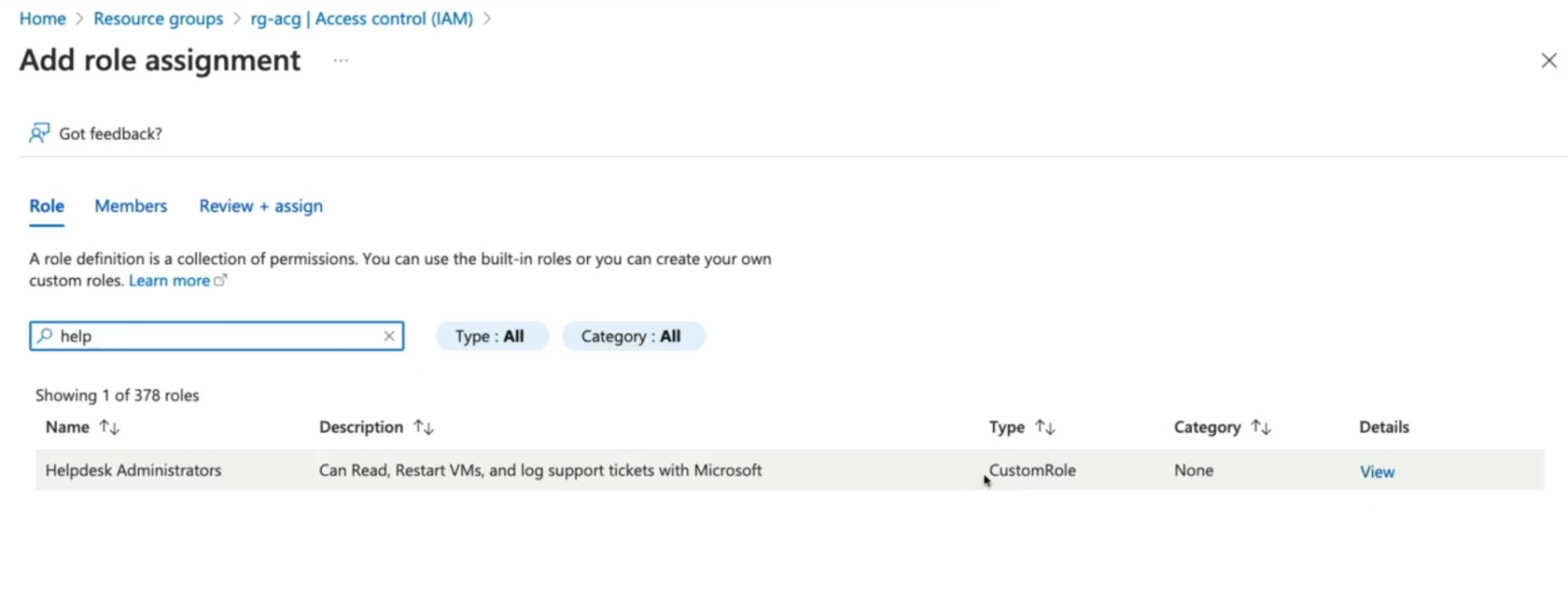Click the feedback person icon
This screenshot has height=601, width=1568.
(x=38, y=133)
